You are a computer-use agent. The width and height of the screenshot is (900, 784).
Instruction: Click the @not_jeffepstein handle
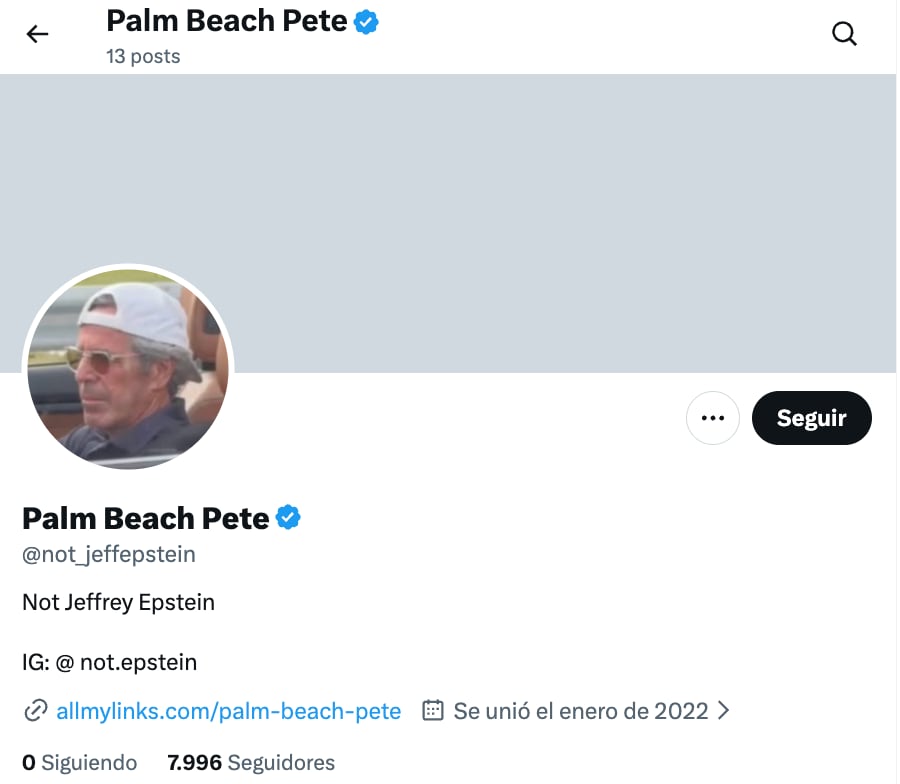click(108, 554)
